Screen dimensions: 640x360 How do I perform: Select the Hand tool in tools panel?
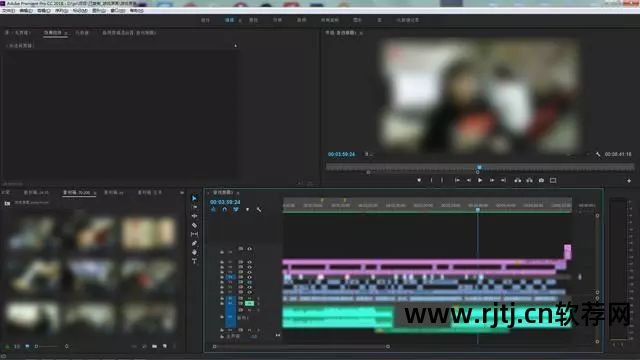[x=194, y=252]
